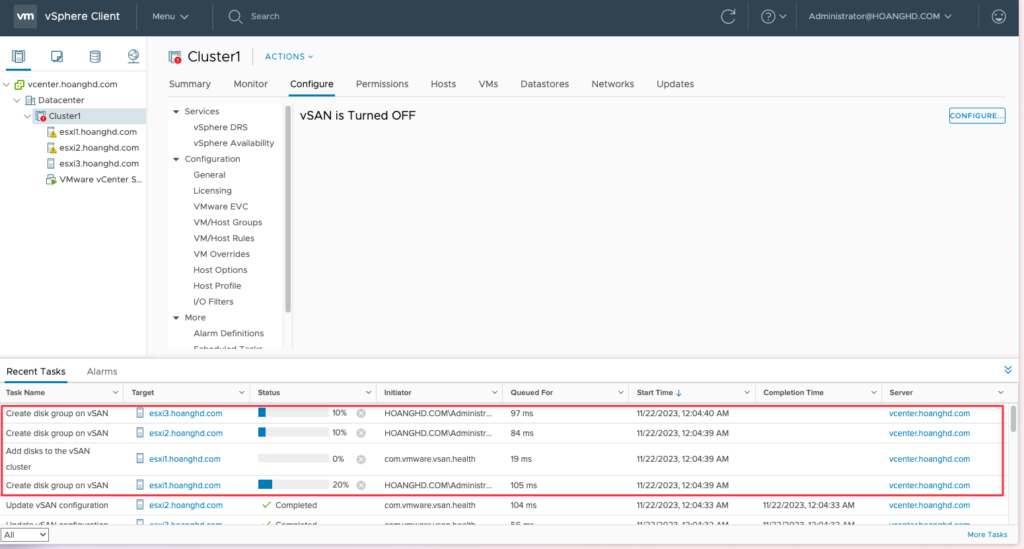1024x549 pixels.
Task: Open VMware EVC configuration
Action: coord(221,206)
